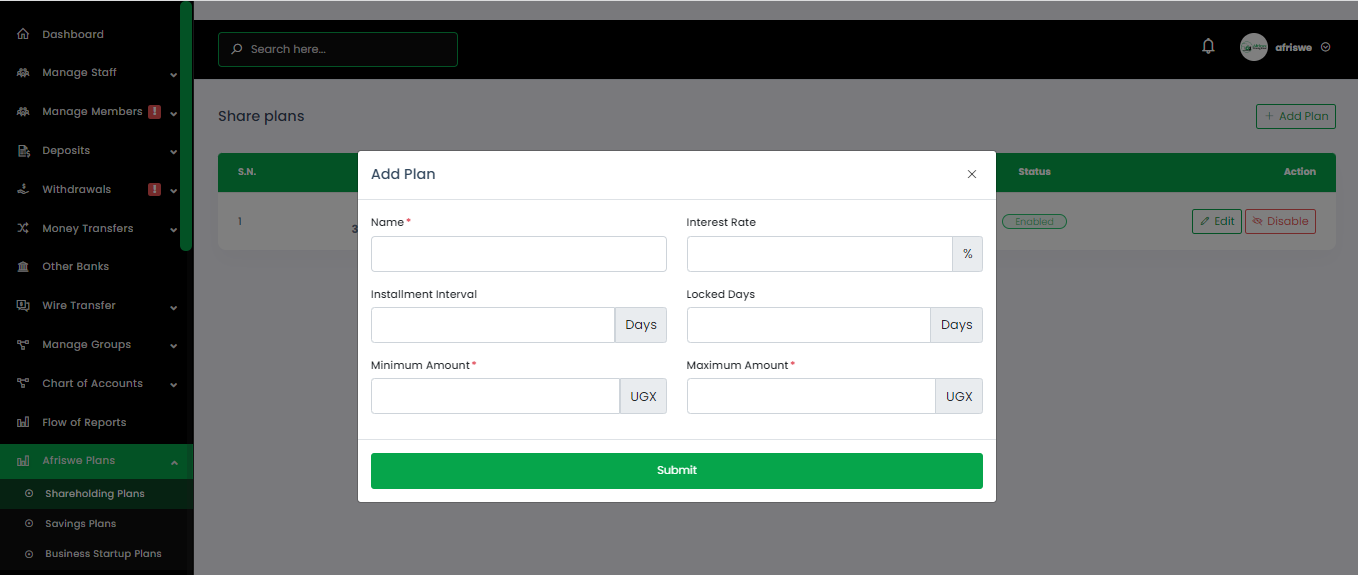The width and height of the screenshot is (1358, 575).
Task: Click the S.N. column header
Action: pos(247,172)
